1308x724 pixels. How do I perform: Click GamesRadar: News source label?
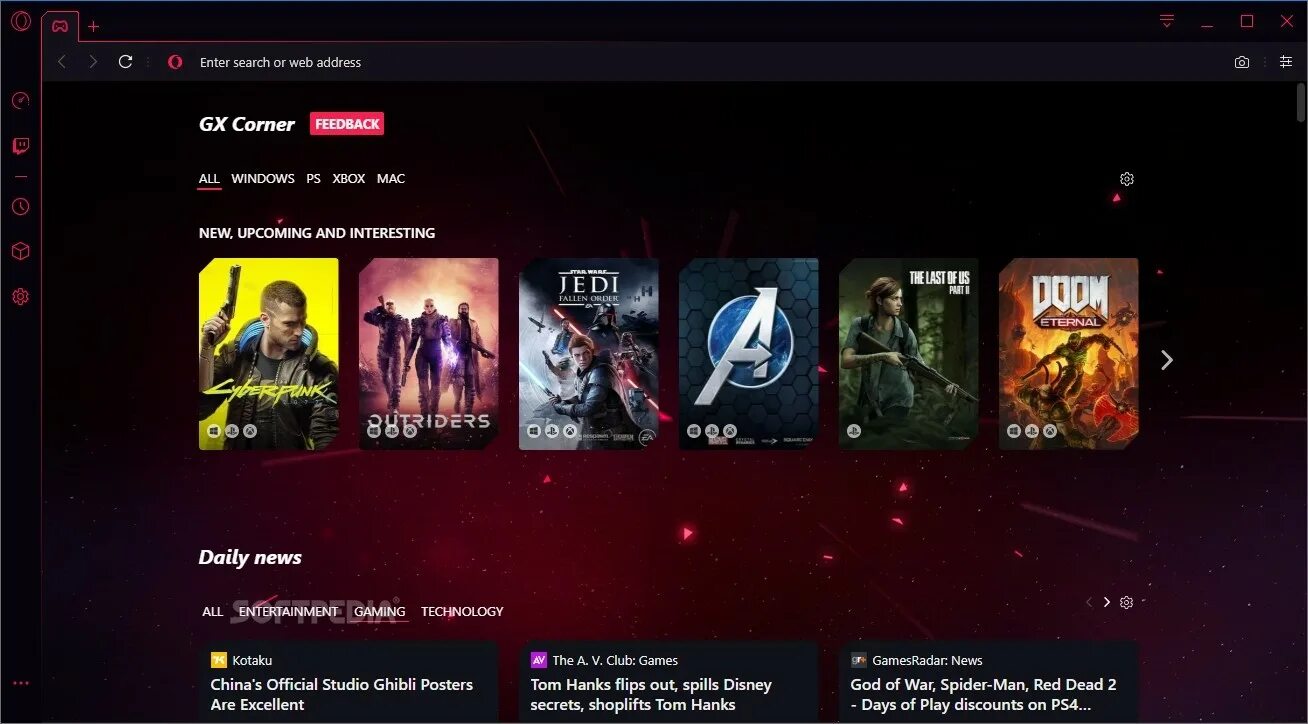(927, 660)
